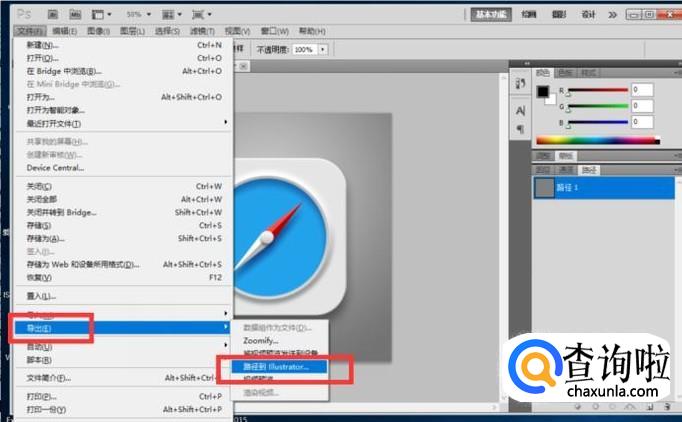Screen dimensions: 682x422
Task: Choose 文件简介(F)... menu entry
Action: click(x=124, y=378)
